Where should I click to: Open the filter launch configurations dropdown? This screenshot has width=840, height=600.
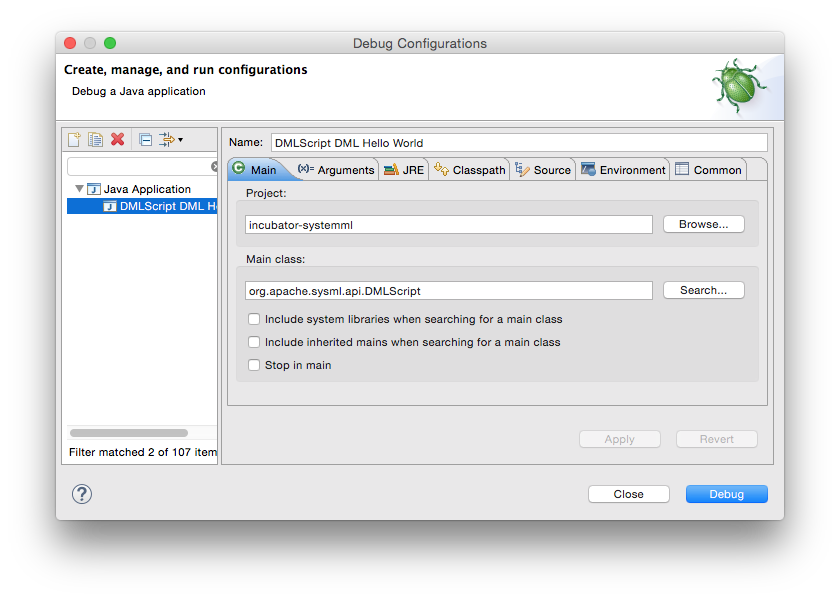[x=170, y=140]
